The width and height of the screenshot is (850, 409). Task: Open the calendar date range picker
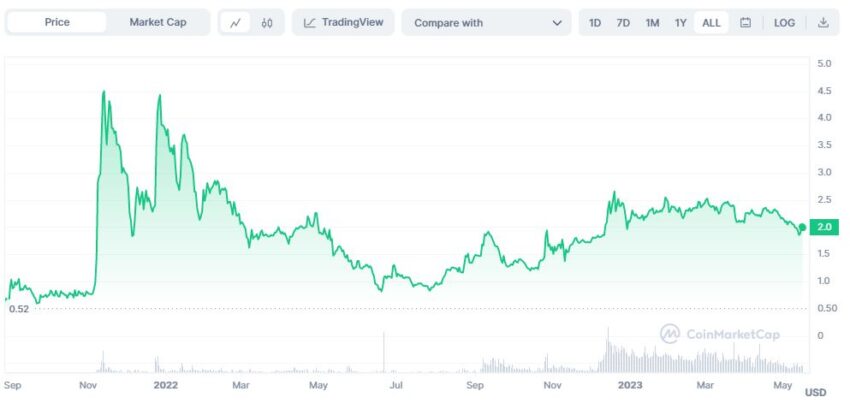[746, 22]
